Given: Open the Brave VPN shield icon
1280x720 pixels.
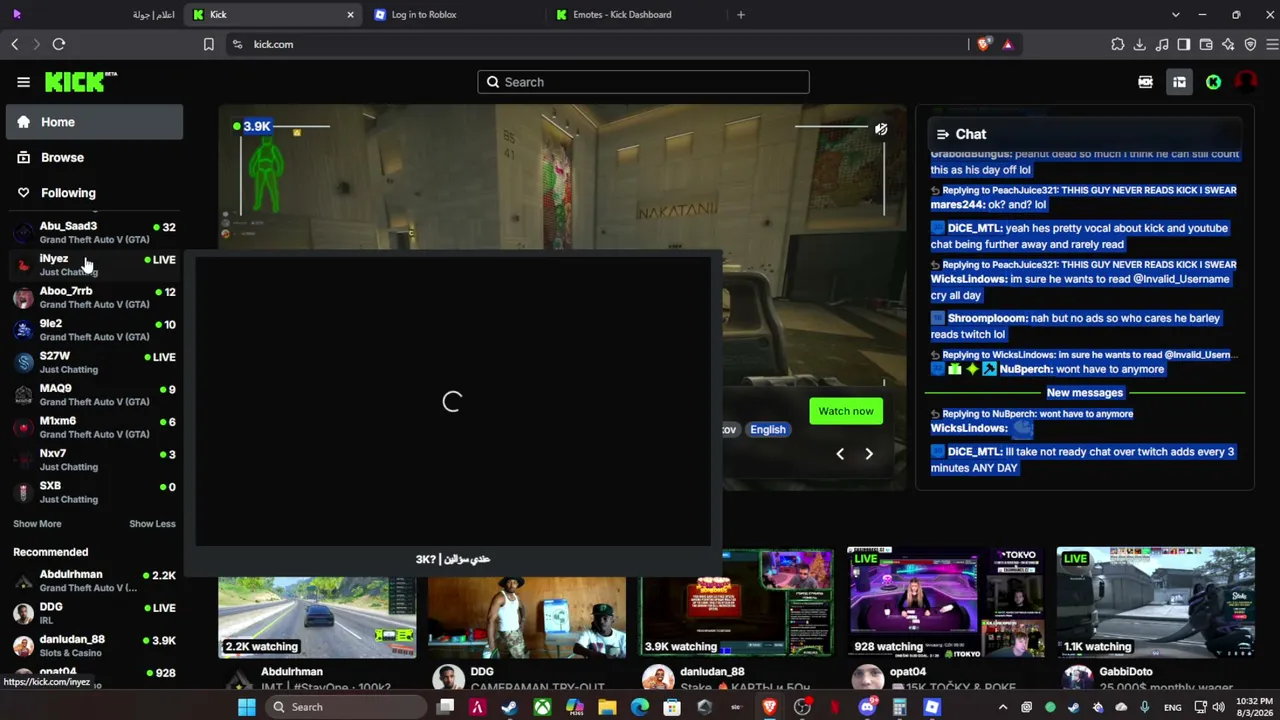Looking at the screenshot, I should (x=1250, y=44).
